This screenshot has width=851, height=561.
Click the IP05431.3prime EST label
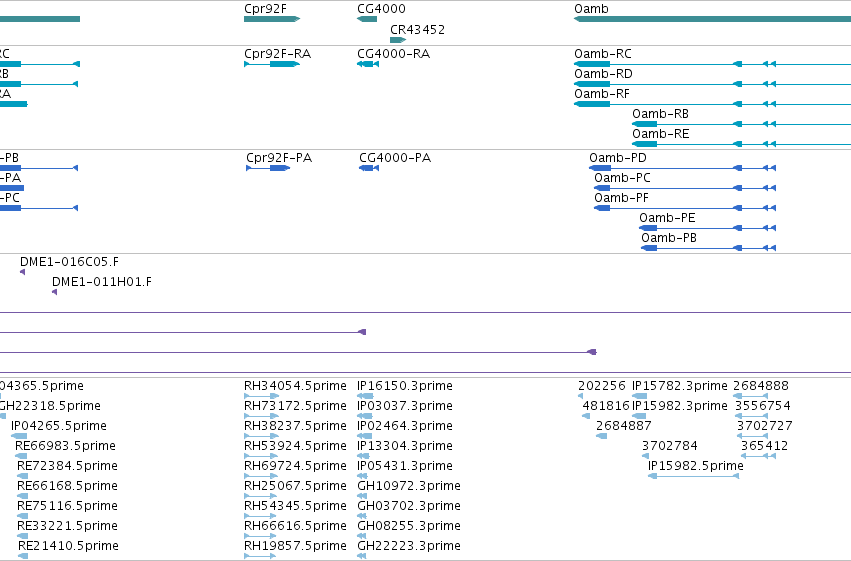pos(405,466)
